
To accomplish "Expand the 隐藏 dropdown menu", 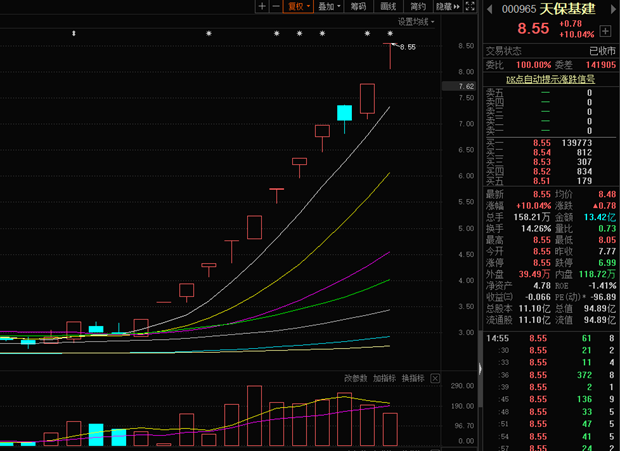I will 446,6.
